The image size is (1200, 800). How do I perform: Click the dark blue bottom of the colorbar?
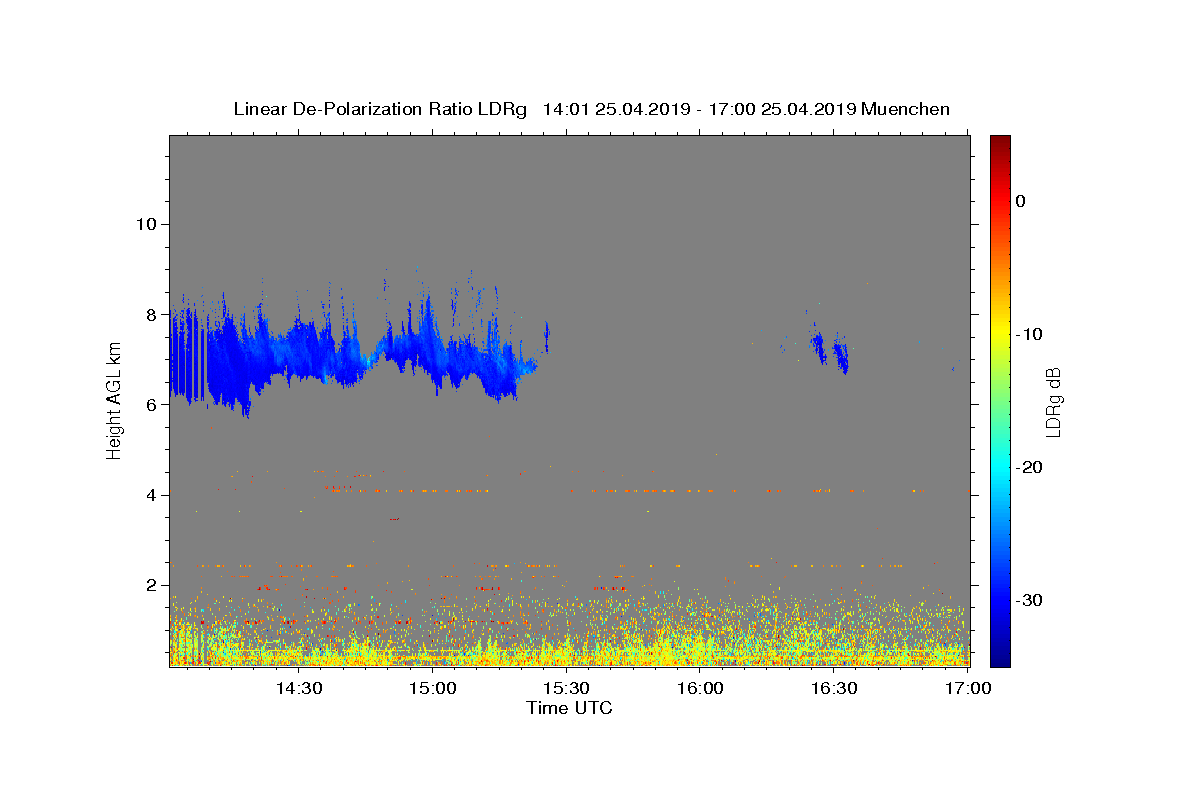point(1000,655)
